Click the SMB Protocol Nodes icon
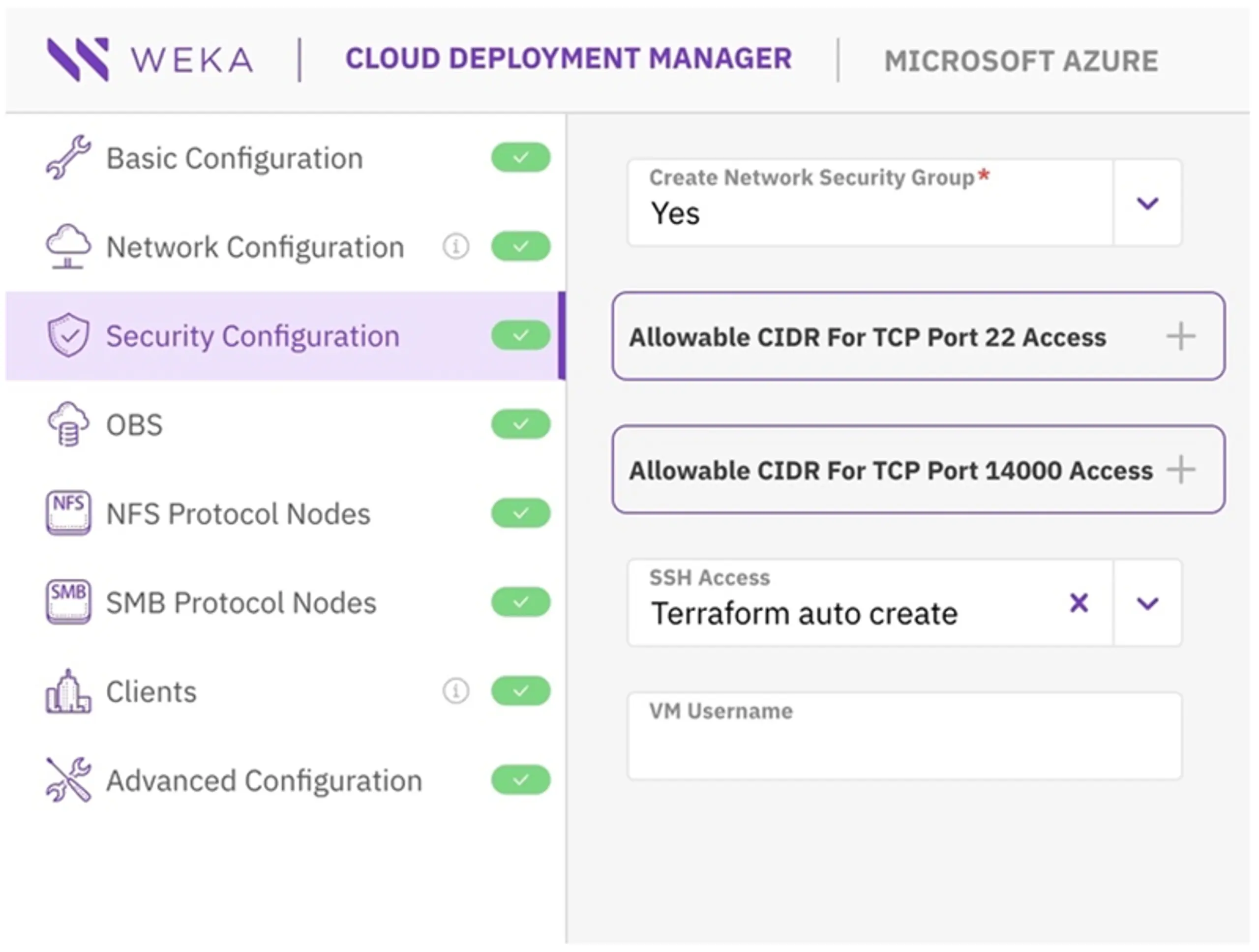This screenshot has height=952, width=1259. pyautogui.click(x=68, y=602)
